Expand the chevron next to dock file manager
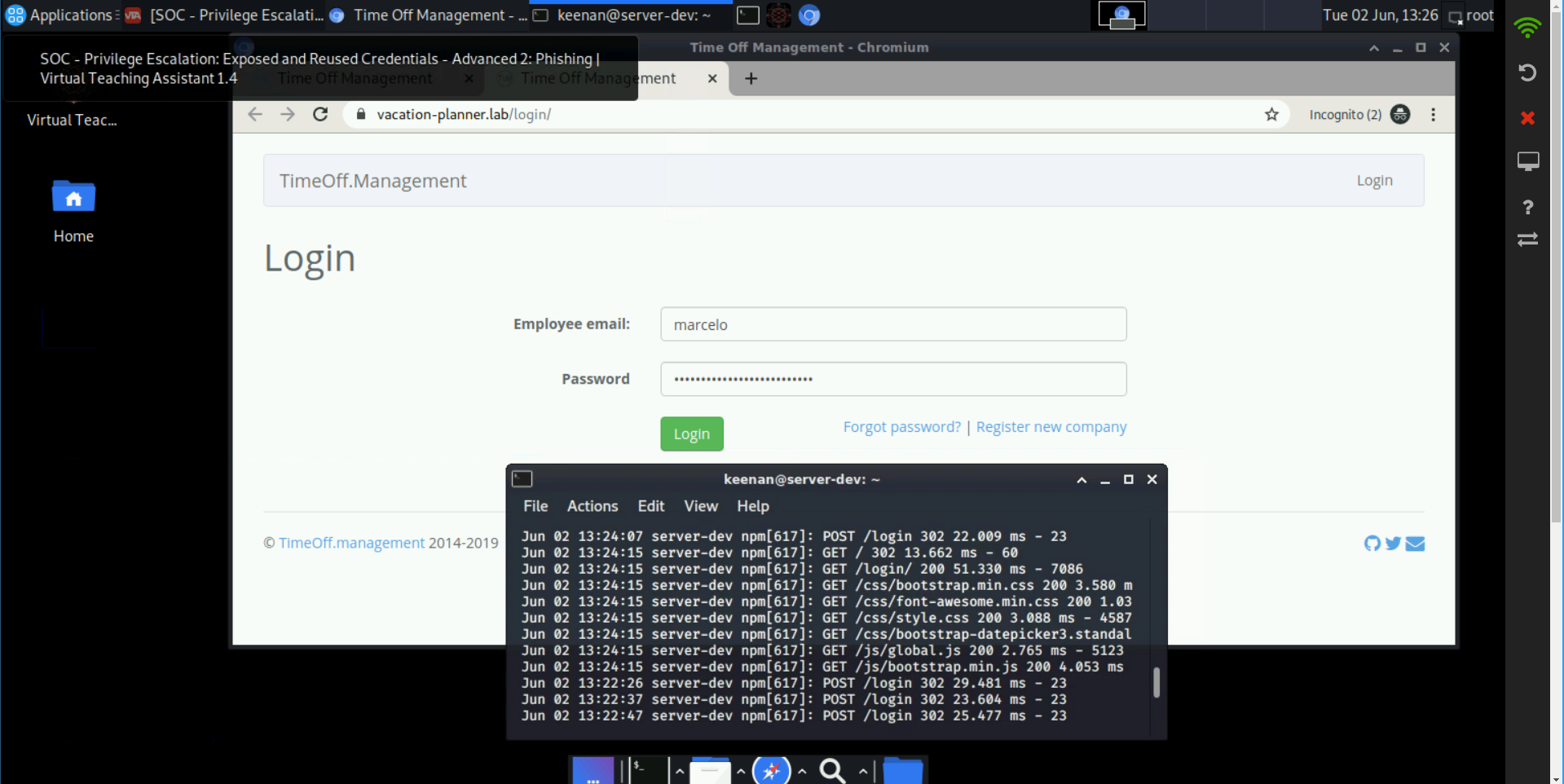This screenshot has height=784, width=1564. pos(740,770)
